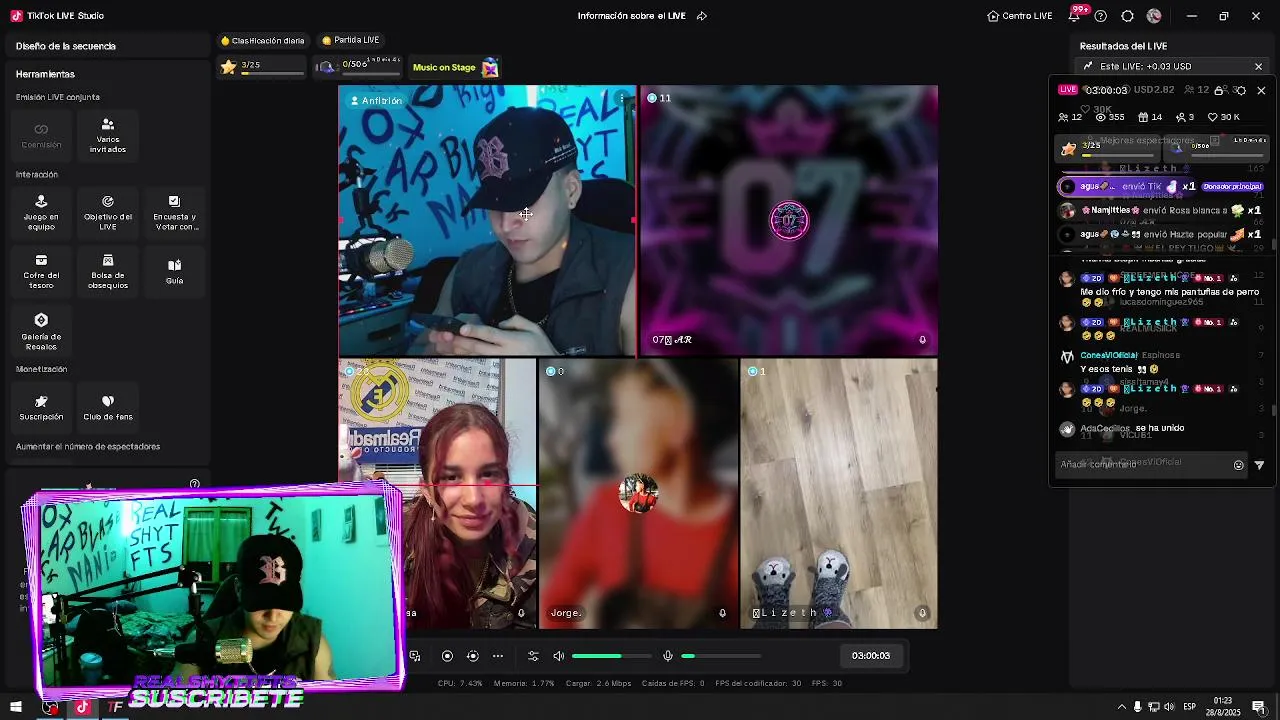Toggle mic of guest Lizeth
The height and width of the screenshot is (720, 1280).
tap(922, 613)
